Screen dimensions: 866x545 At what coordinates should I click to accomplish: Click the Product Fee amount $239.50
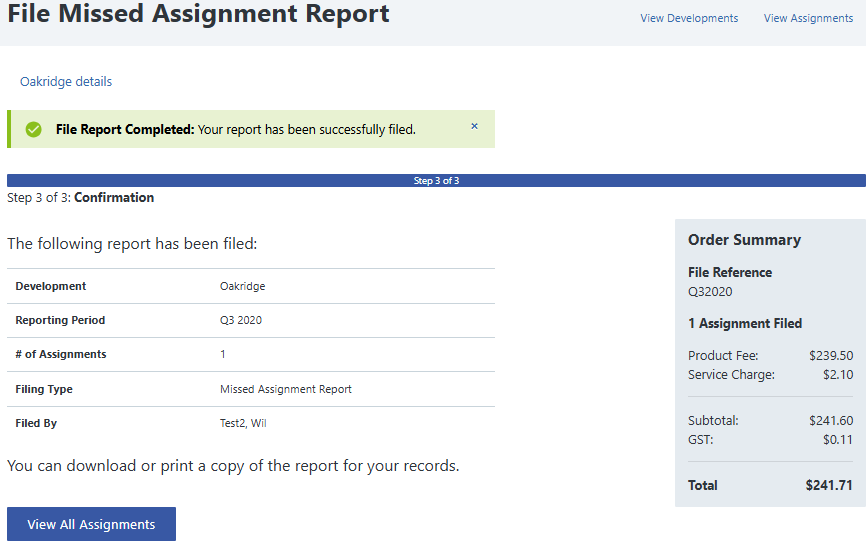[830, 356]
